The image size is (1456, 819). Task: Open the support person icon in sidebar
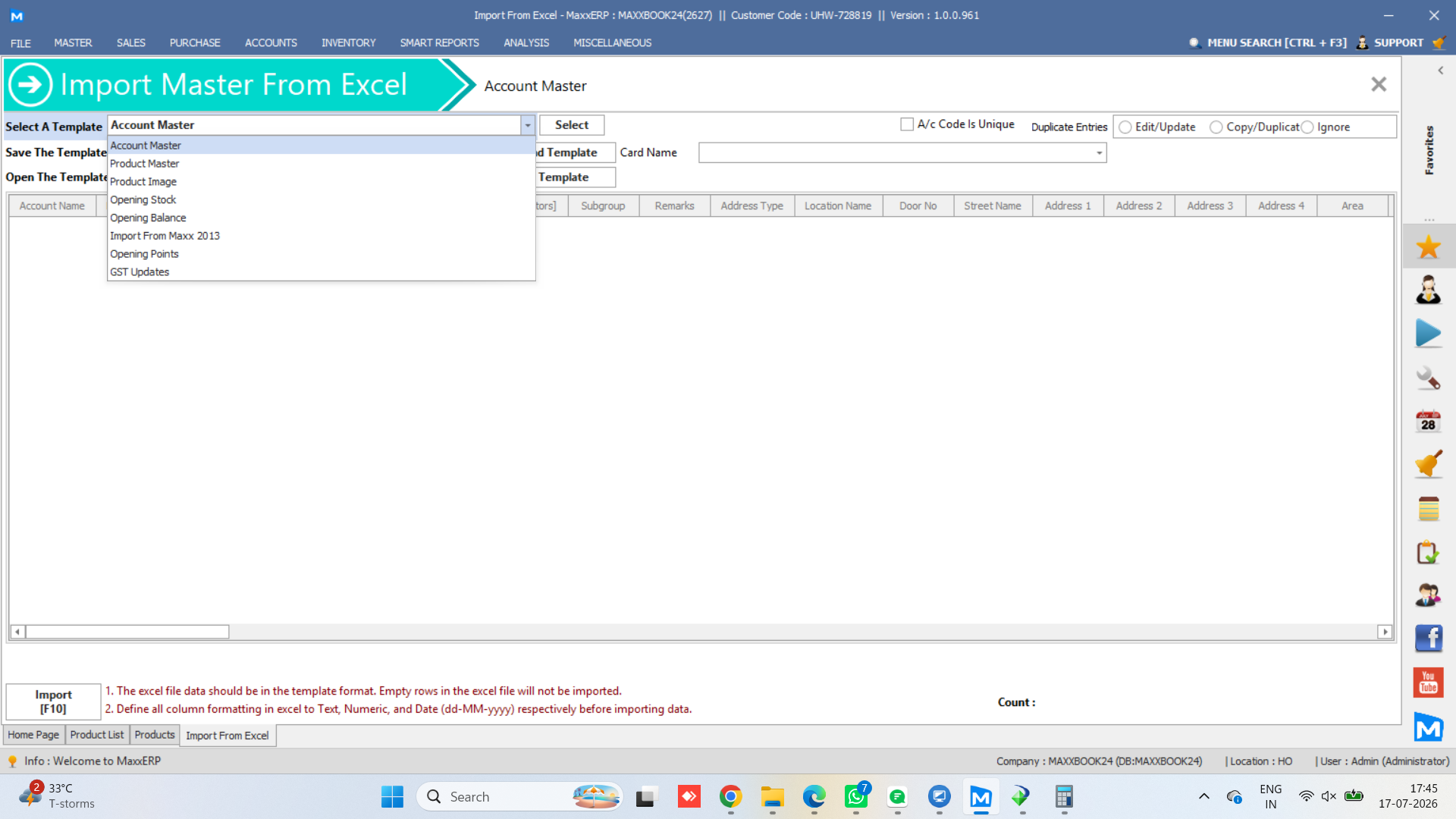[1428, 290]
